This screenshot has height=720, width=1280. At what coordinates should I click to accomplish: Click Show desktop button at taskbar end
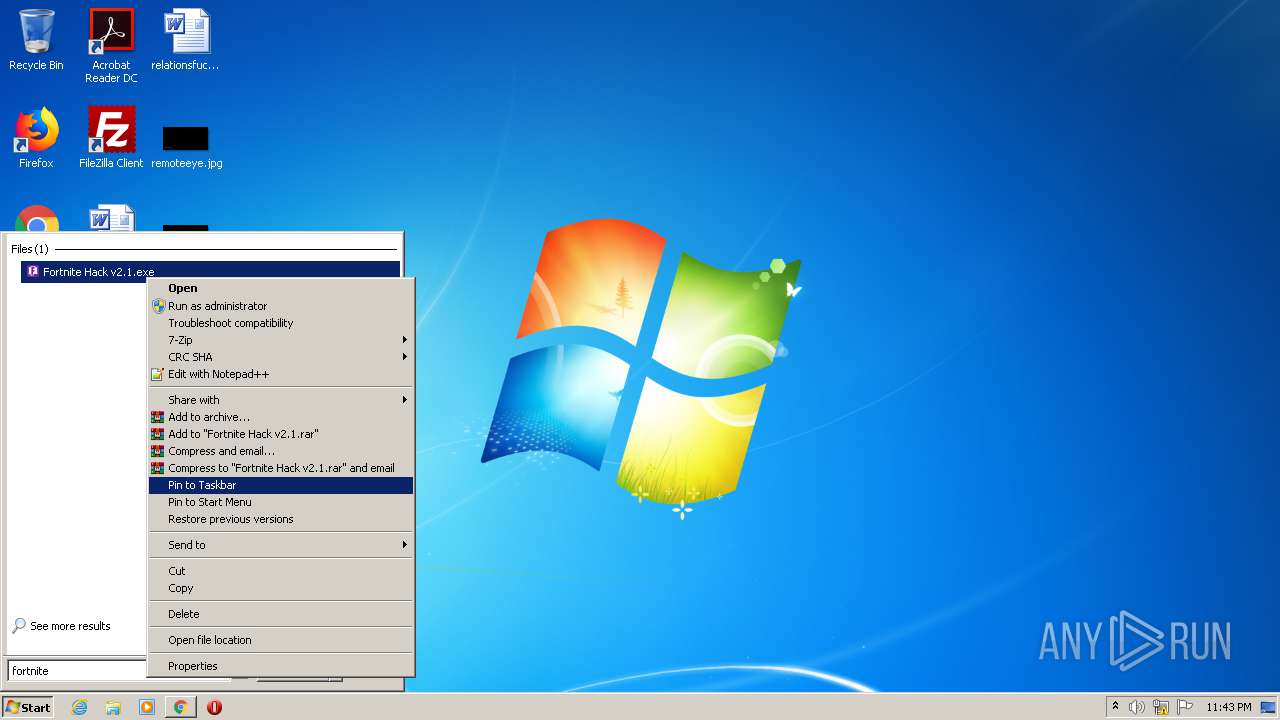(x=1268, y=707)
